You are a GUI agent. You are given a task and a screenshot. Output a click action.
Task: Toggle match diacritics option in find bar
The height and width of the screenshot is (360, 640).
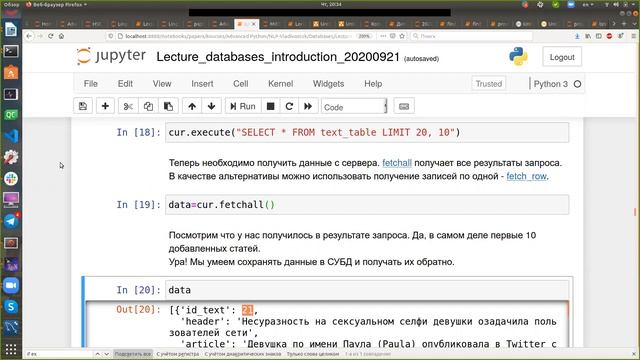(243, 354)
